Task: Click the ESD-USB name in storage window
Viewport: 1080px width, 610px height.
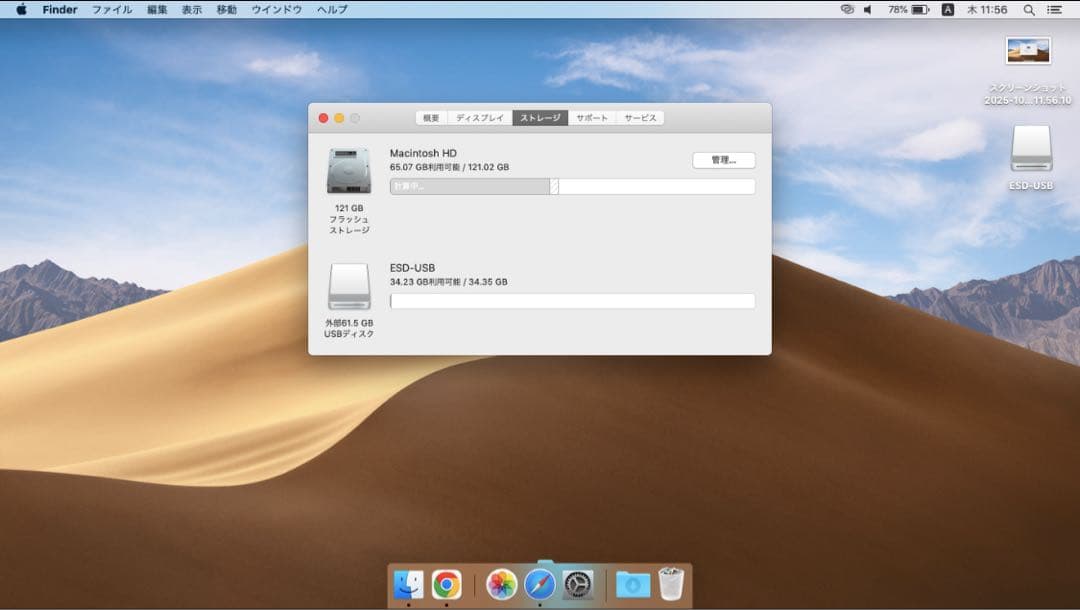Action: tap(412, 268)
